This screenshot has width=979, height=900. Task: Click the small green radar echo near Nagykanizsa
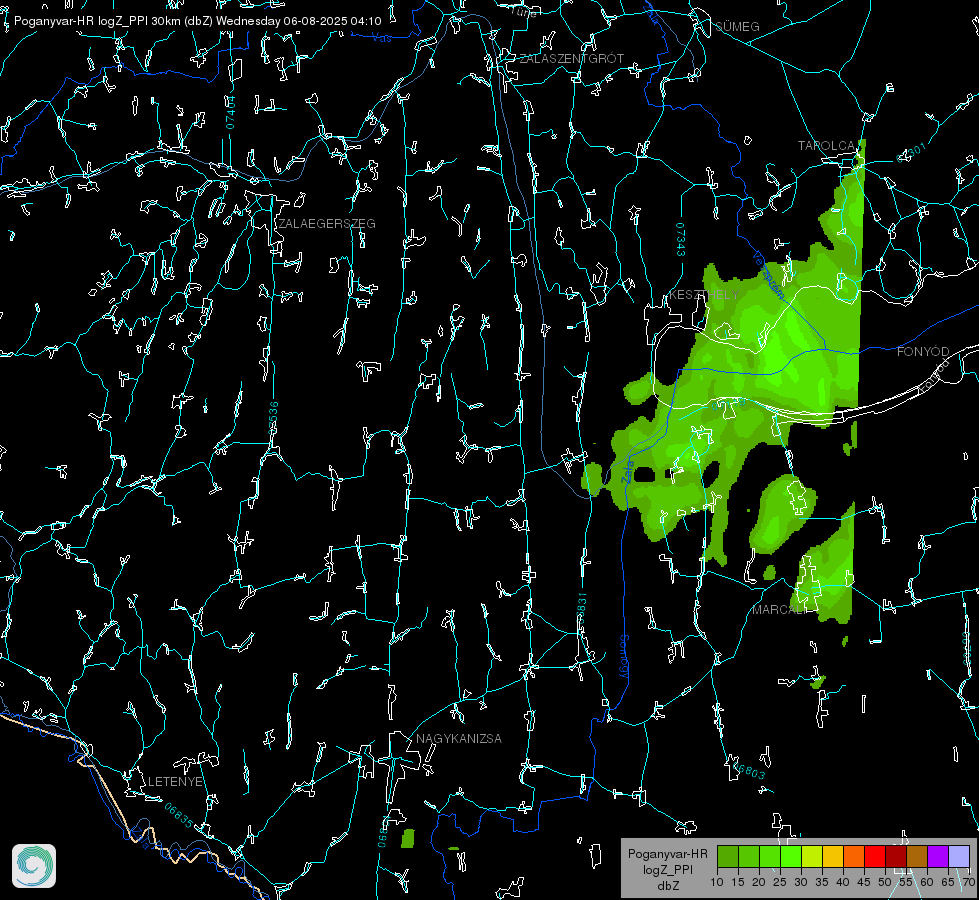click(408, 838)
